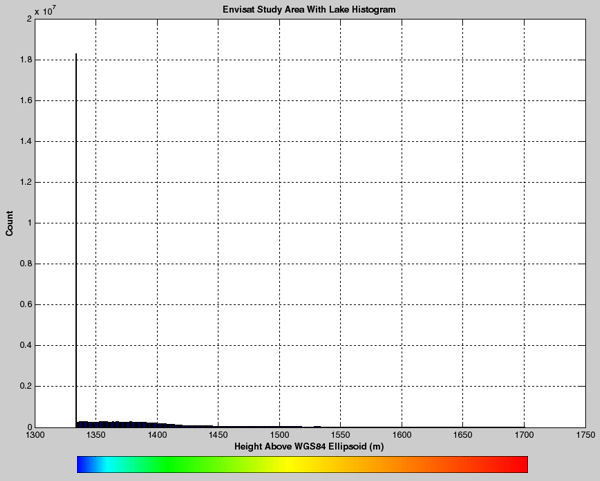Click the 'x 10^7' axis exponent label
The width and height of the screenshot is (600, 481).
click(x=45, y=10)
